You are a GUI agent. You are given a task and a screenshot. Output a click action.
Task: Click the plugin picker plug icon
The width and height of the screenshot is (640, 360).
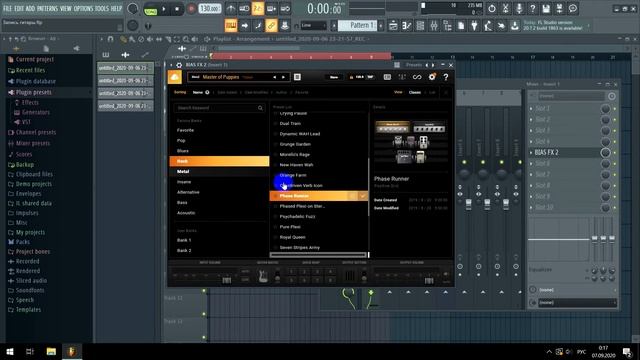(x=474, y=26)
